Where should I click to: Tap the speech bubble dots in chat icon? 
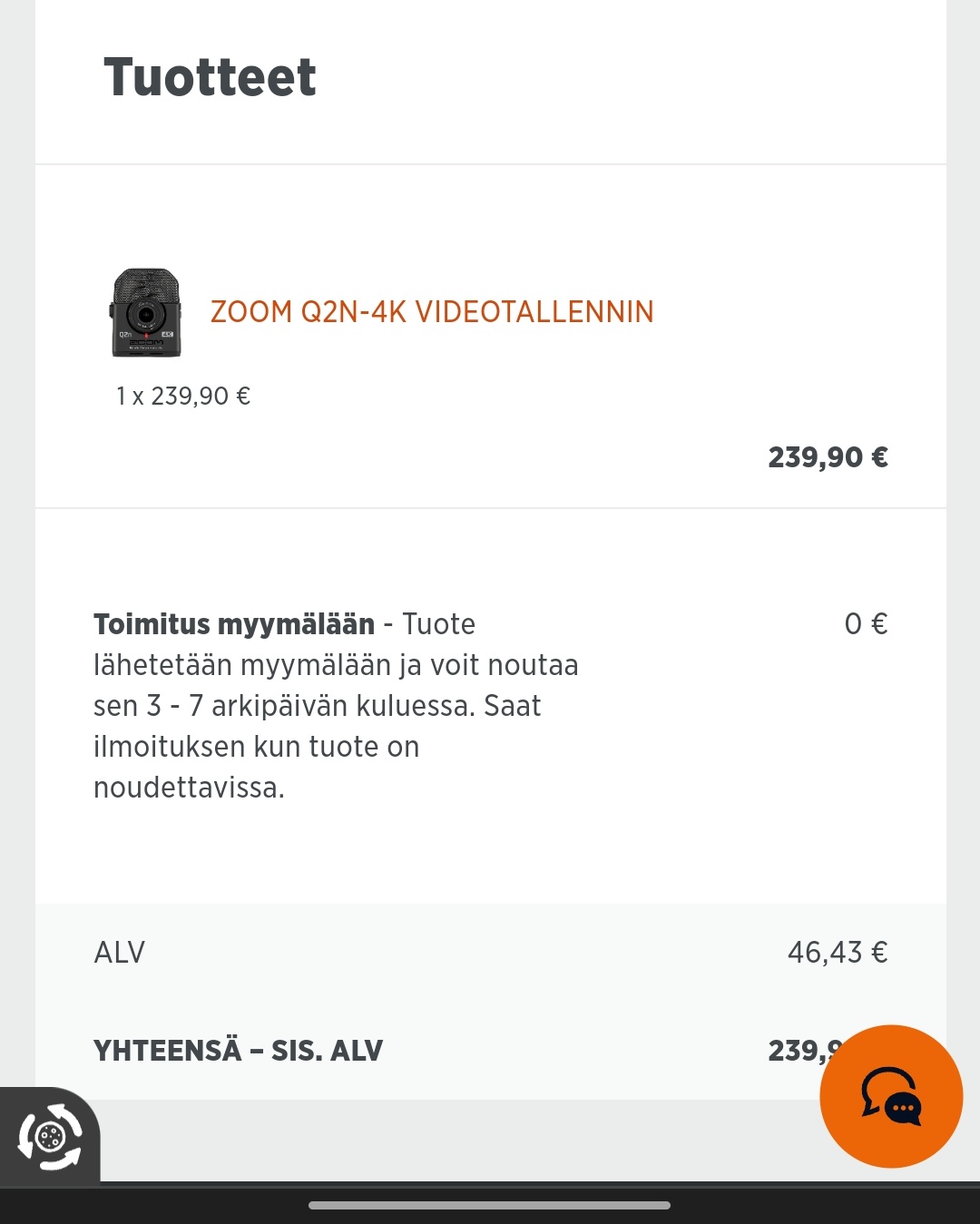point(904,1108)
